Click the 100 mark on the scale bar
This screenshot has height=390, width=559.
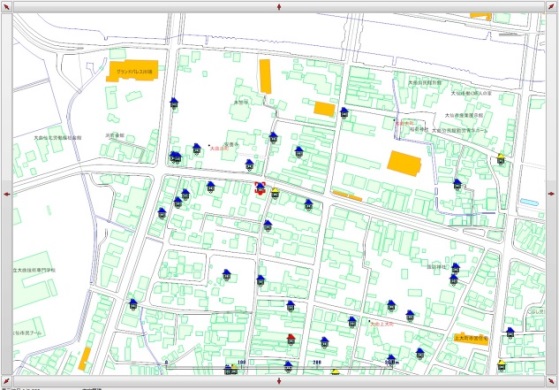point(242,363)
